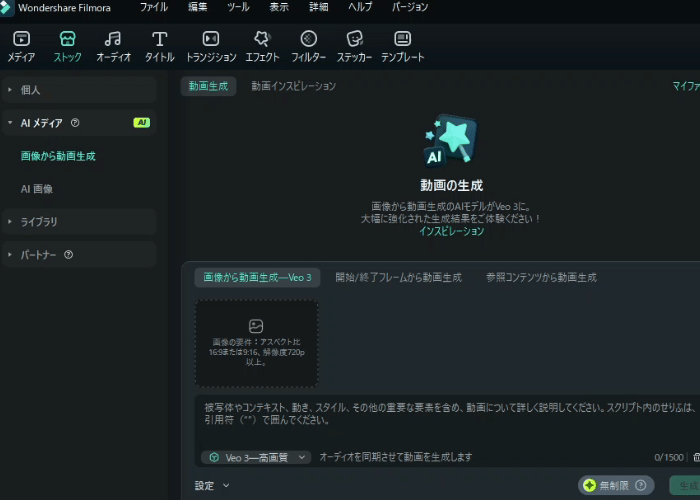The height and width of the screenshot is (500, 700).
Task: Open the フィルター (Filters) icon
Action: click(x=308, y=39)
